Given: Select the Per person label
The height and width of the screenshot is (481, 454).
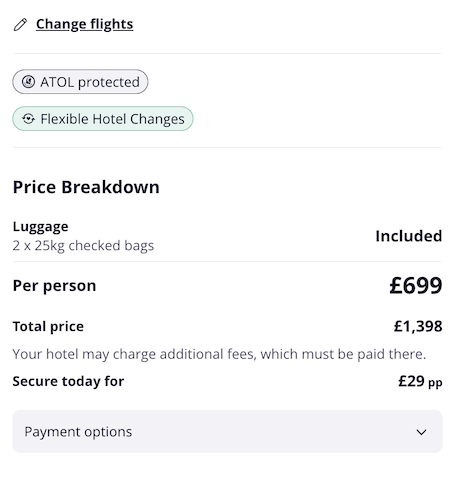Looking at the screenshot, I should tap(54, 286).
